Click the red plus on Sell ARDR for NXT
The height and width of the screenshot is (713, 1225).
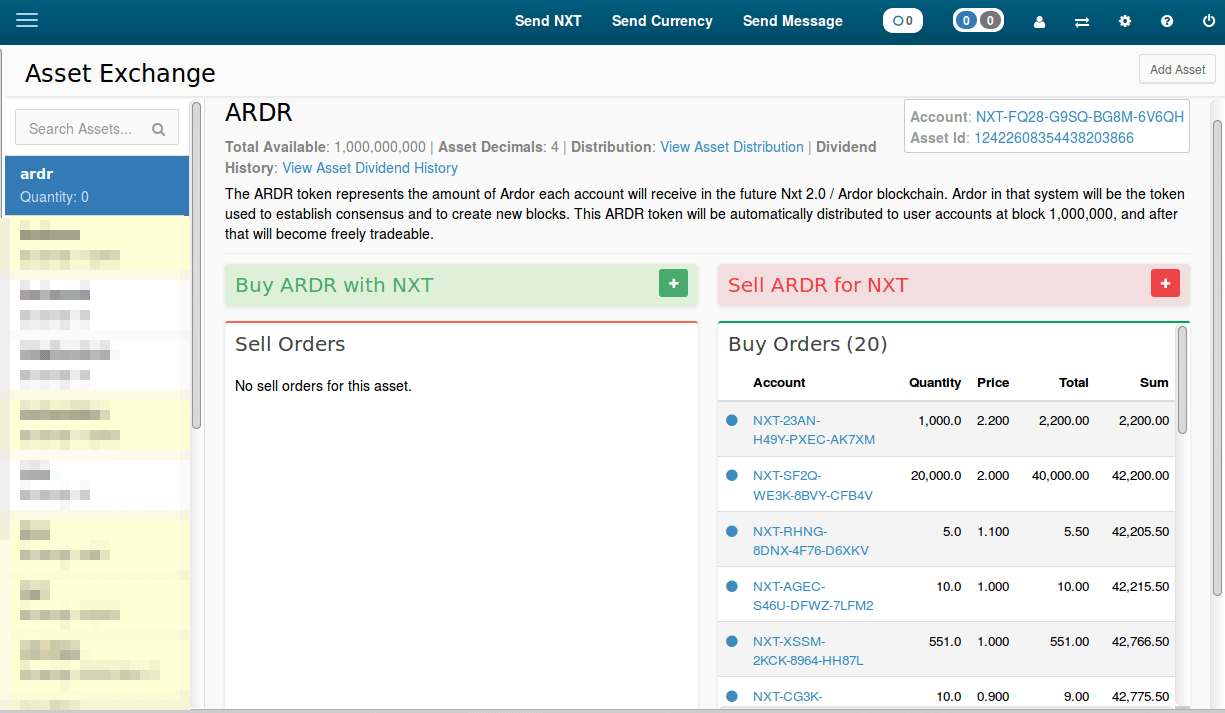point(1165,284)
